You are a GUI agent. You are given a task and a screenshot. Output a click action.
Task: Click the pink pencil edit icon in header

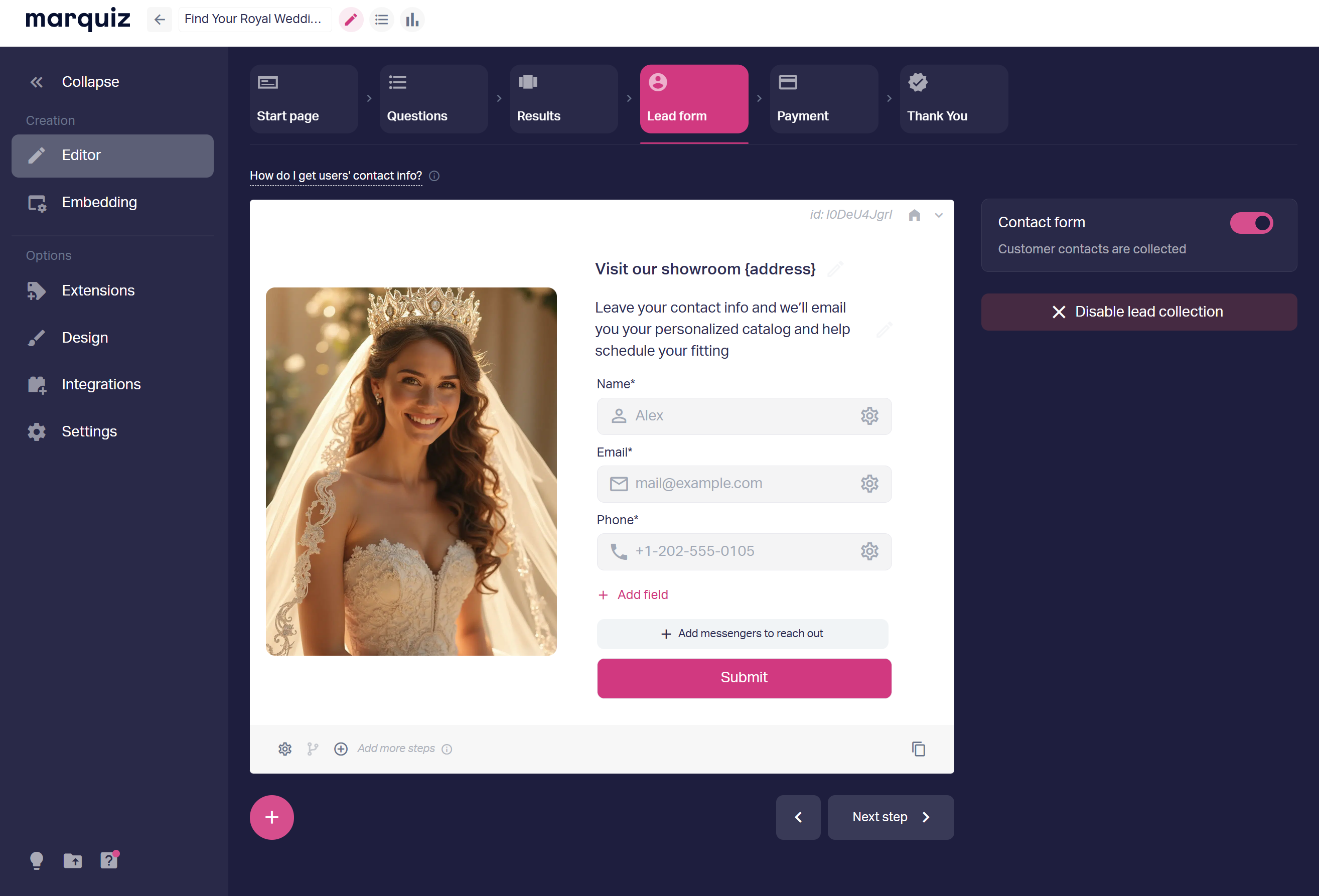tap(351, 19)
